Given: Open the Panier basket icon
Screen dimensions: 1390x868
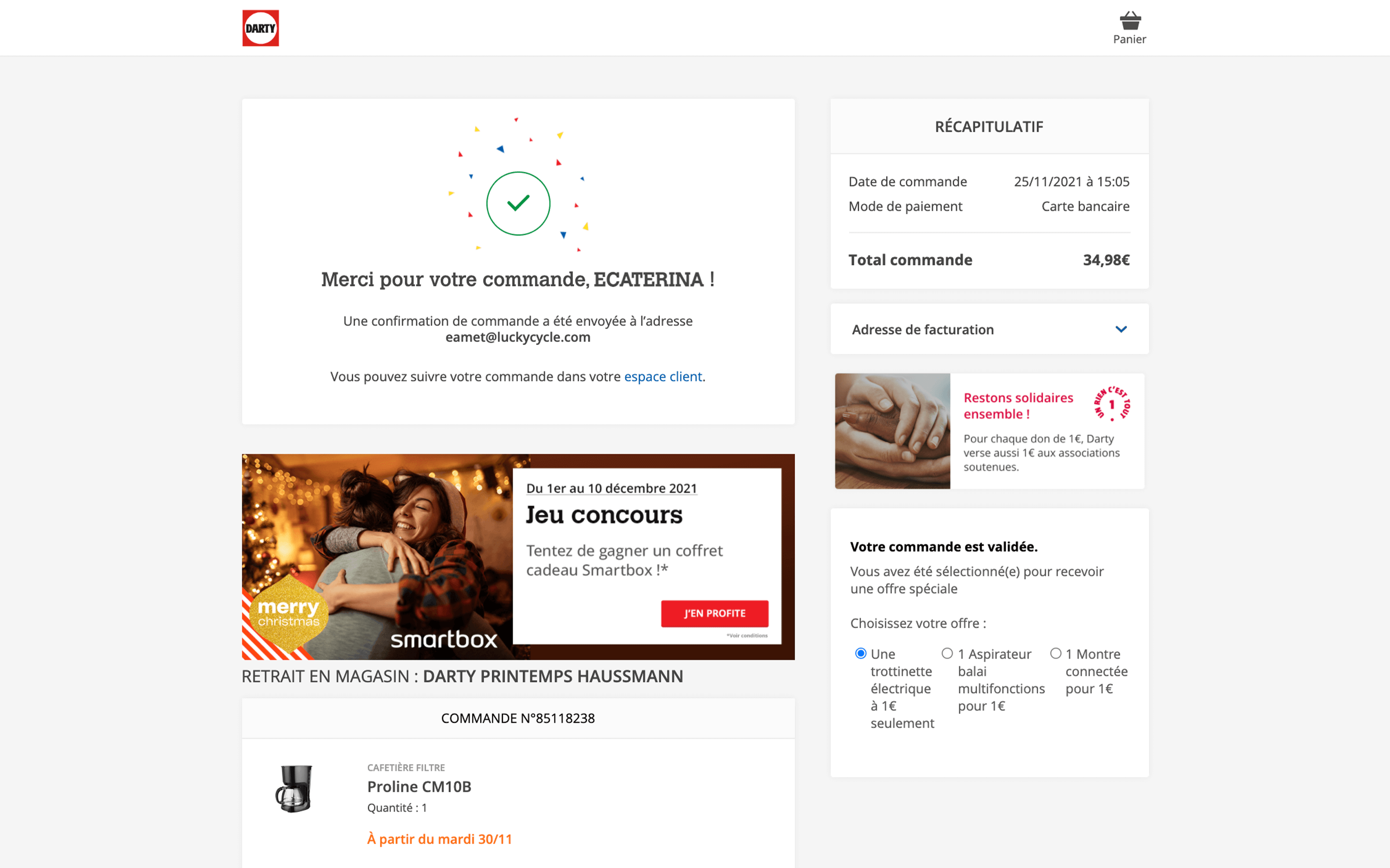Looking at the screenshot, I should pyautogui.click(x=1129, y=21).
